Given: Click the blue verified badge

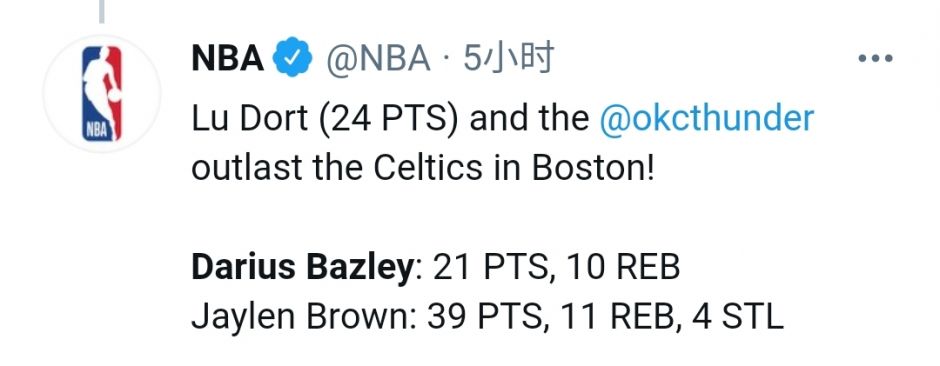Looking at the screenshot, I should pos(293,58).
